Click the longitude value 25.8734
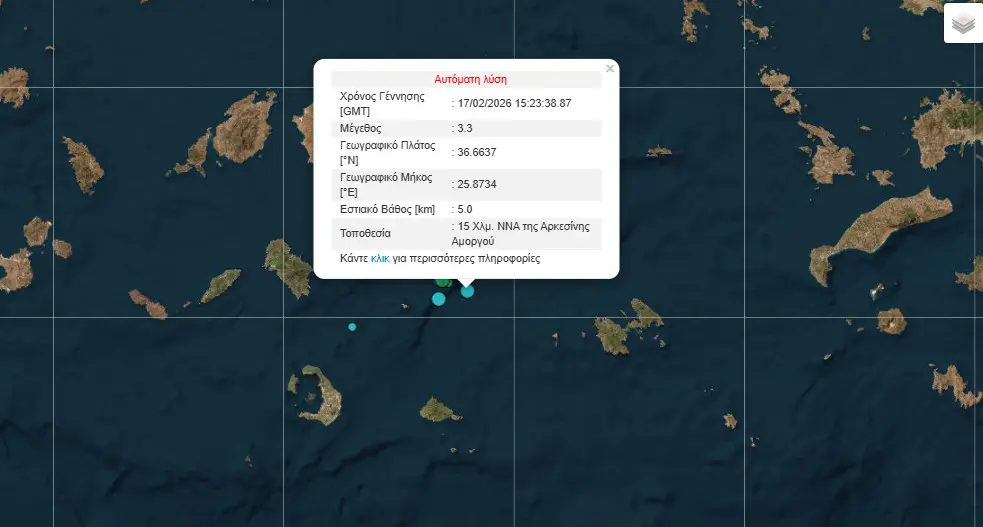 pyautogui.click(x=477, y=184)
